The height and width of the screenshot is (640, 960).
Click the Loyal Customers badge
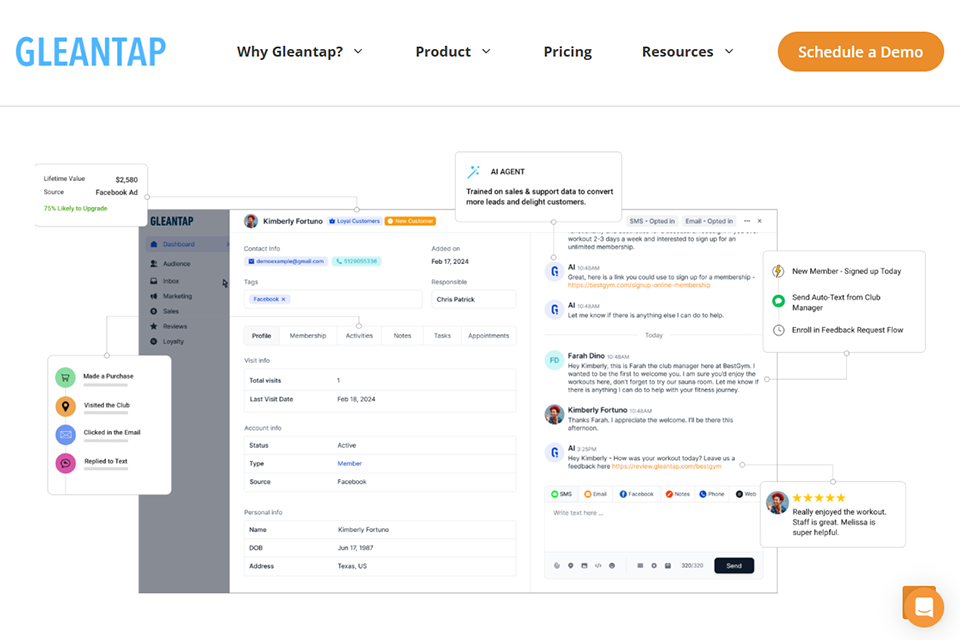coord(354,221)
